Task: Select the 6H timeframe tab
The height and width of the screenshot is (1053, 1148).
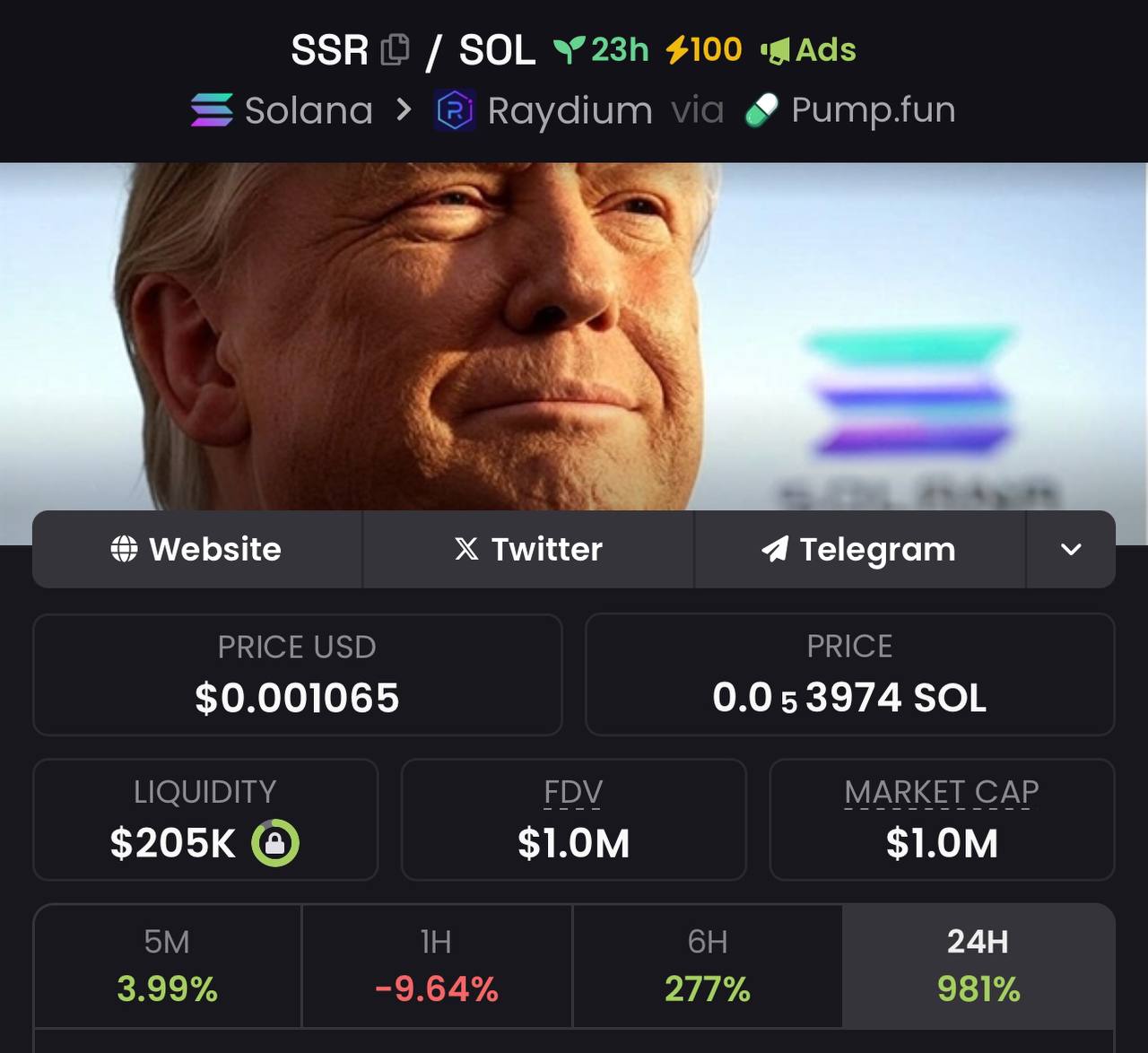Action: [708, 966]
